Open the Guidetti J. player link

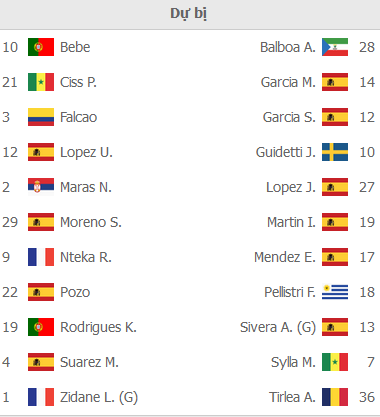coord(286,152)
